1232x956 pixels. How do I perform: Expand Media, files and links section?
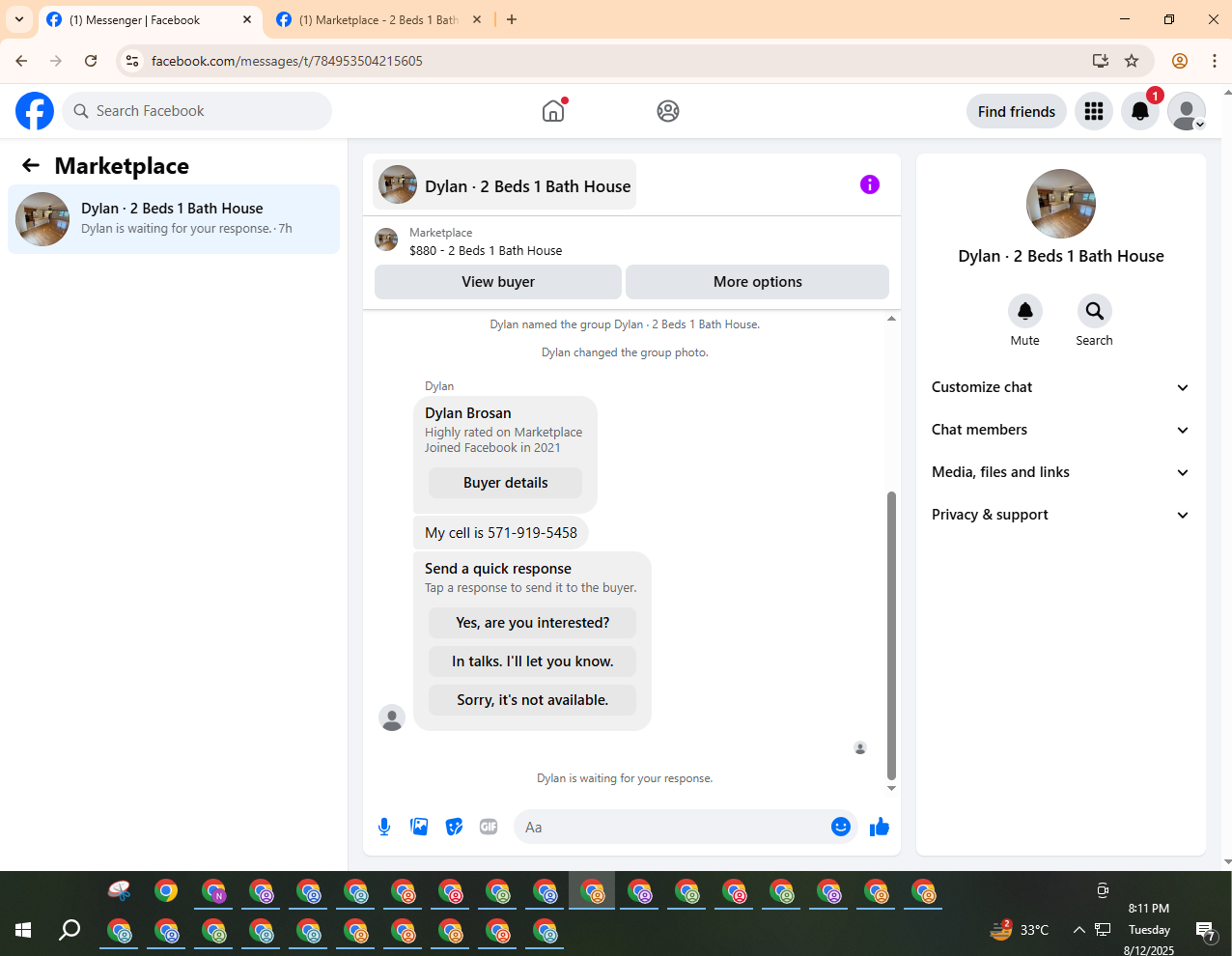(x=1060, y=472)
